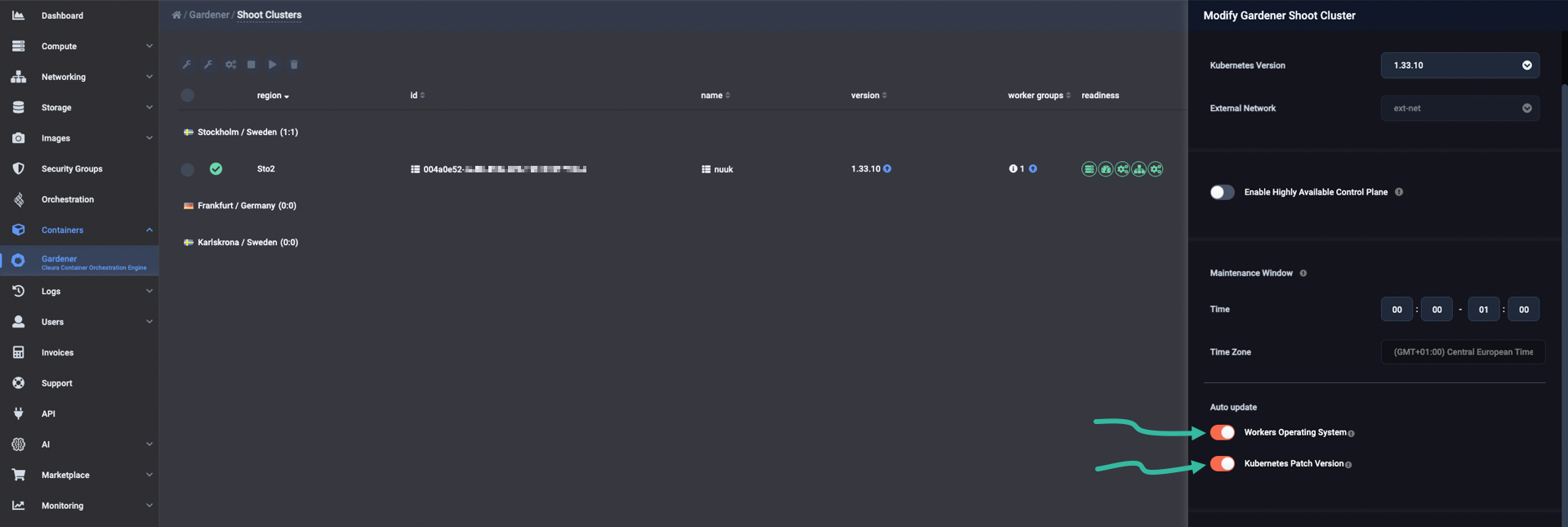This screenshot has width=1568, height=527.
Task: Expand the Logs menu chevron
Action: 149,291
